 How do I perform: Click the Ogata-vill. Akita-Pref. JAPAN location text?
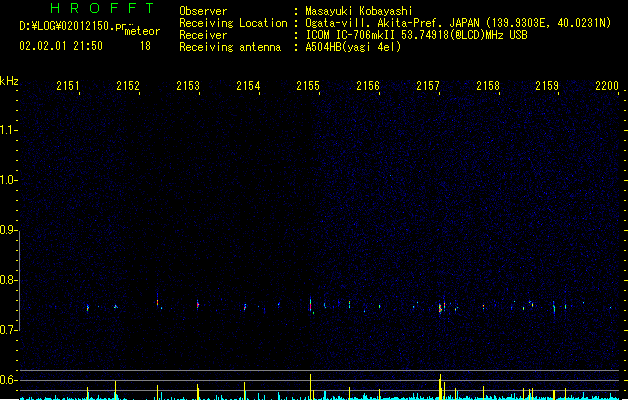click(x=458, y=23)
